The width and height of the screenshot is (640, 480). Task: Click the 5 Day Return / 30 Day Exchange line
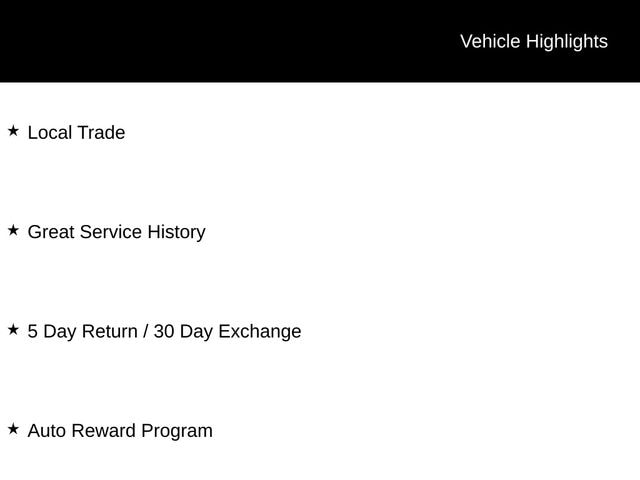click(x=164, y=331)
